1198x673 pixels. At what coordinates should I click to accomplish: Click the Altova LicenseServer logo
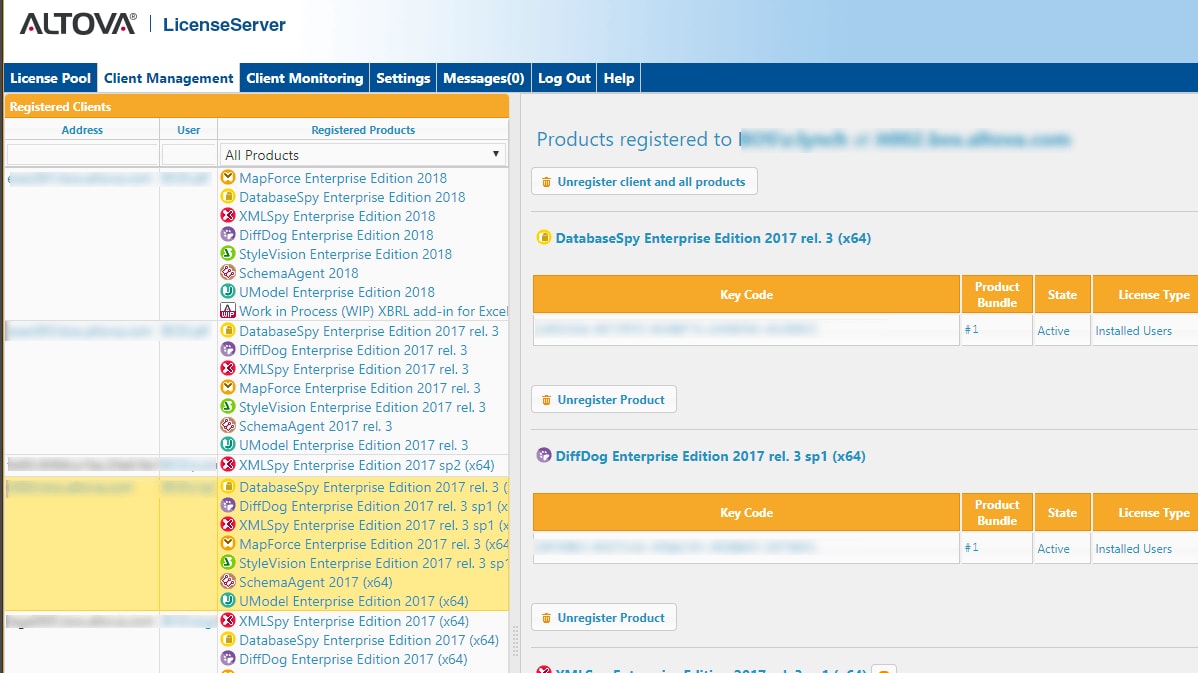153,24
